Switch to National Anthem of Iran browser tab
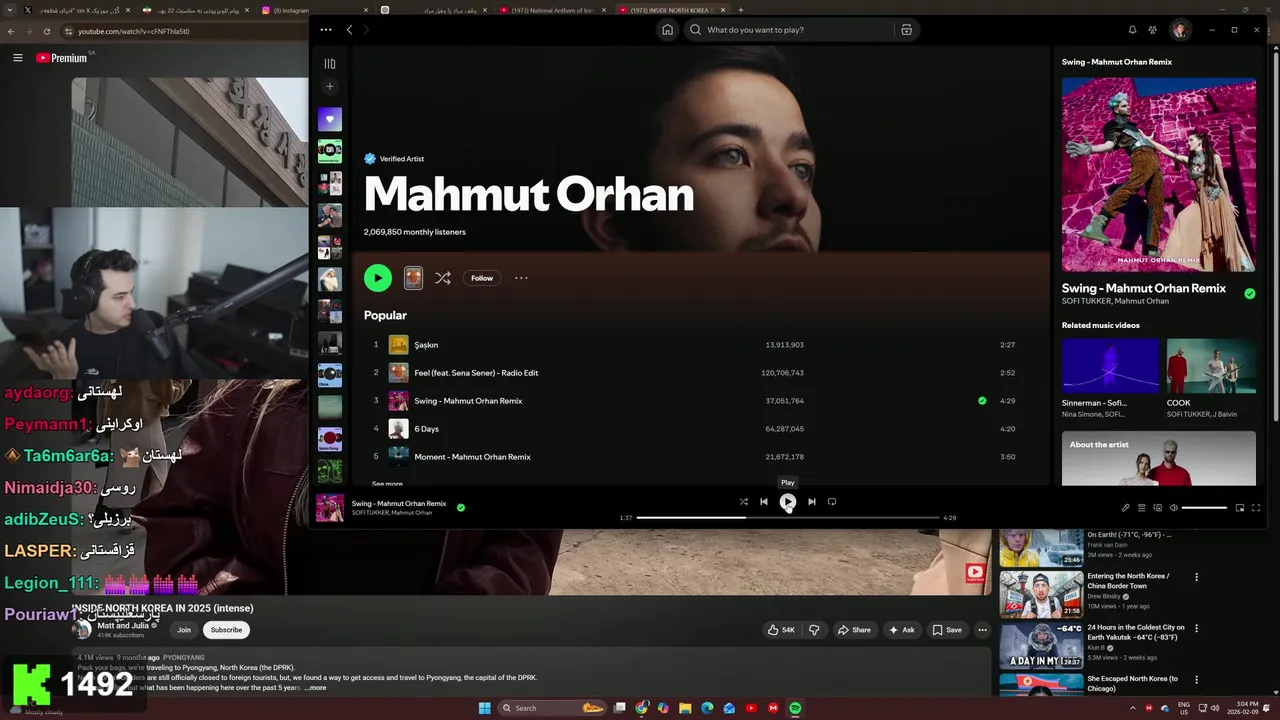The width and height of the screenshot is (1280, 720). pos(550,10)
